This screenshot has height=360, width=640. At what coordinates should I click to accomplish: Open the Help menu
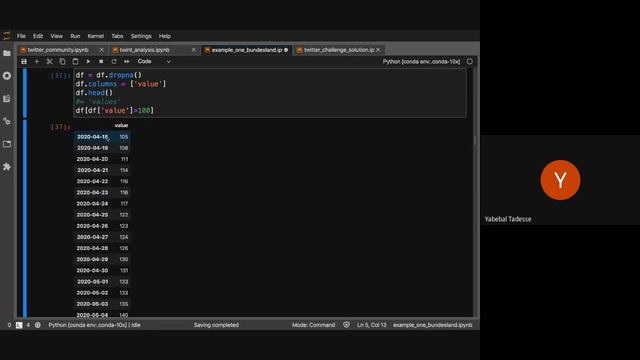tap(165, 36)
